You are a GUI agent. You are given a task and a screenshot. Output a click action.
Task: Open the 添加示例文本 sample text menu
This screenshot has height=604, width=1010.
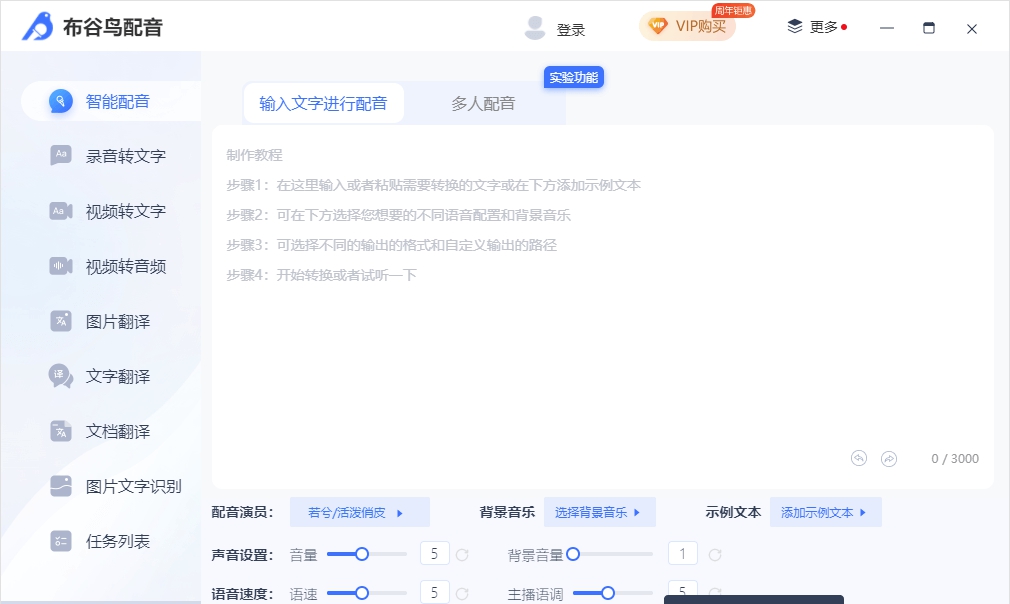(x=825, y=511)
